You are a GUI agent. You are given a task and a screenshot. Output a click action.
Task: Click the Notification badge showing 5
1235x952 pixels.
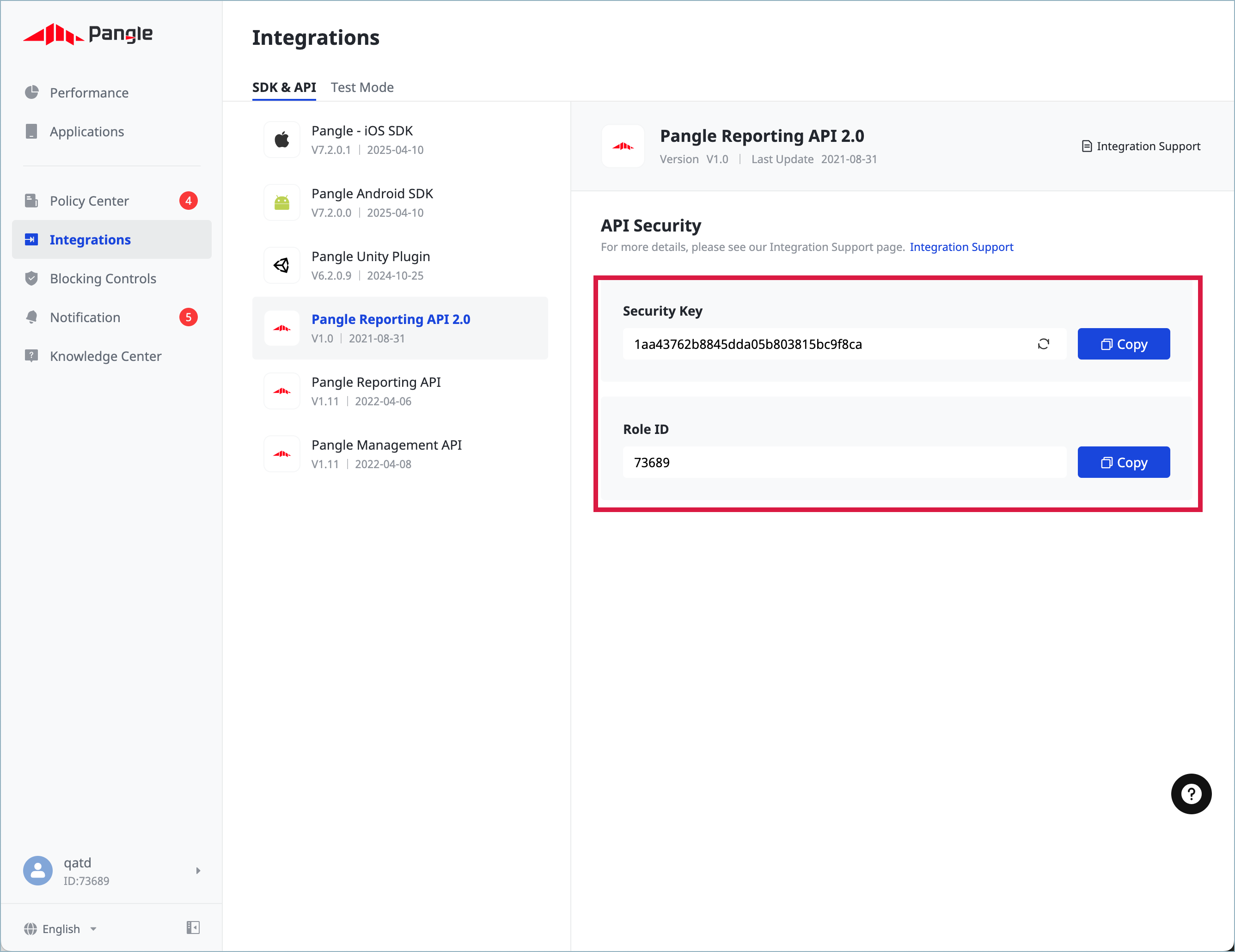point(188,317)
